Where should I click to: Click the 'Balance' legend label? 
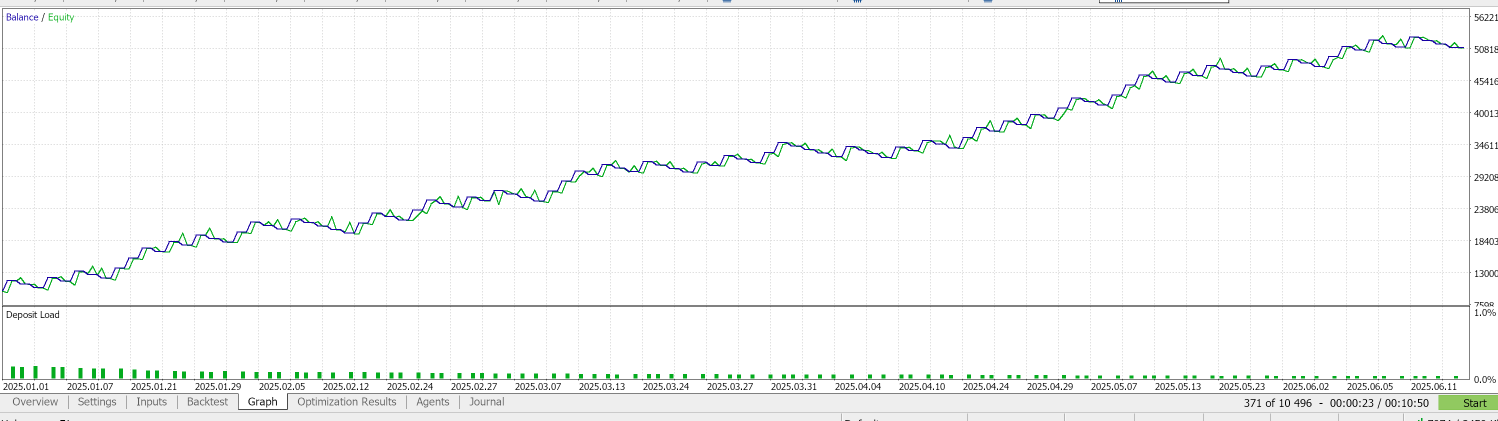point(22,17)
